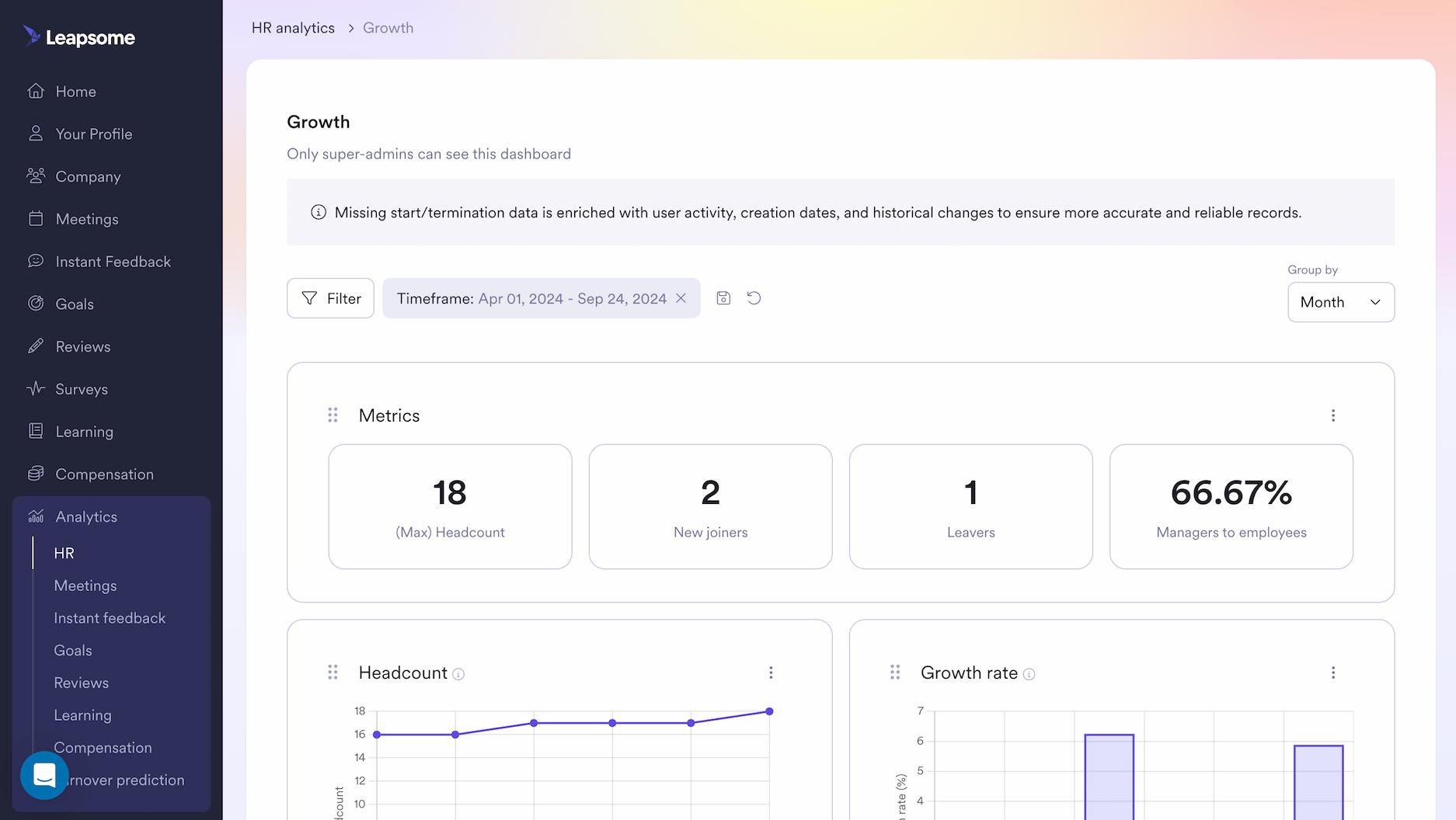Click the Growth rate info icon
The height and width of the screenshot is (820, 1456).
pos(1029,674)
